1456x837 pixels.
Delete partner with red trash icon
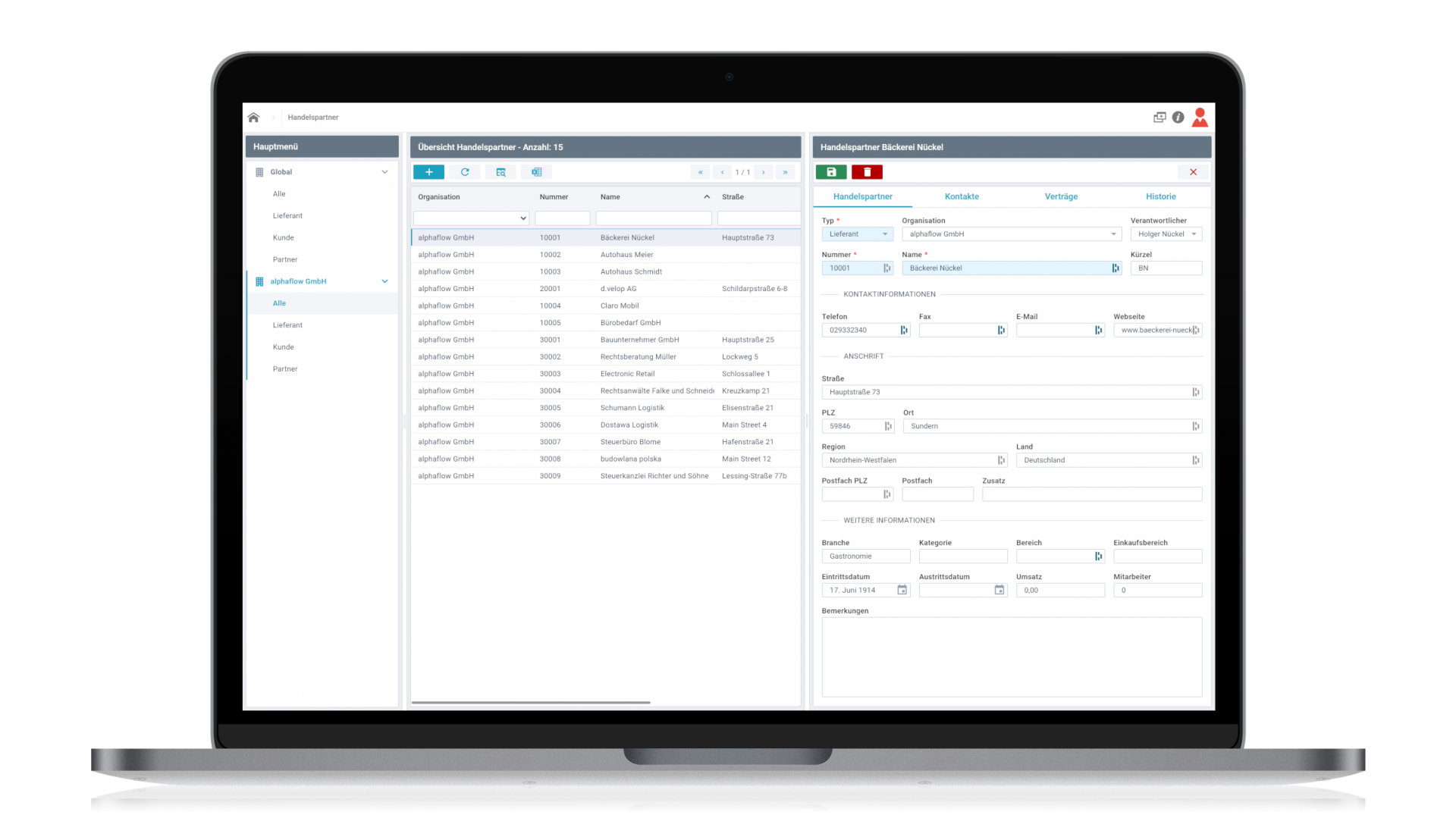point(867,172)
